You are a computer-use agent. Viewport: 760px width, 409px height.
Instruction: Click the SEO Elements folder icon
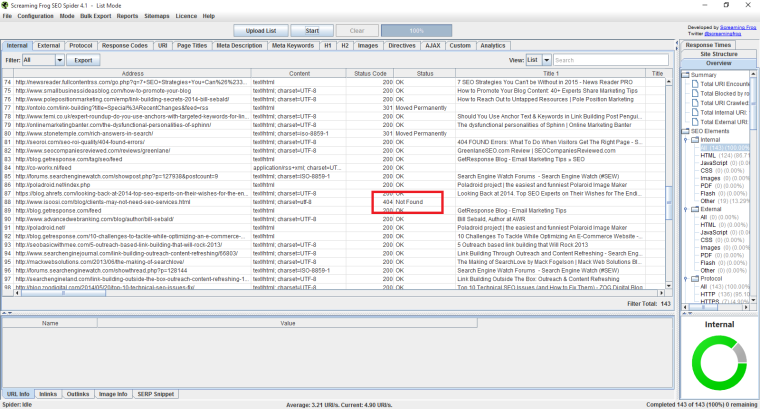(x=686, y=131)
